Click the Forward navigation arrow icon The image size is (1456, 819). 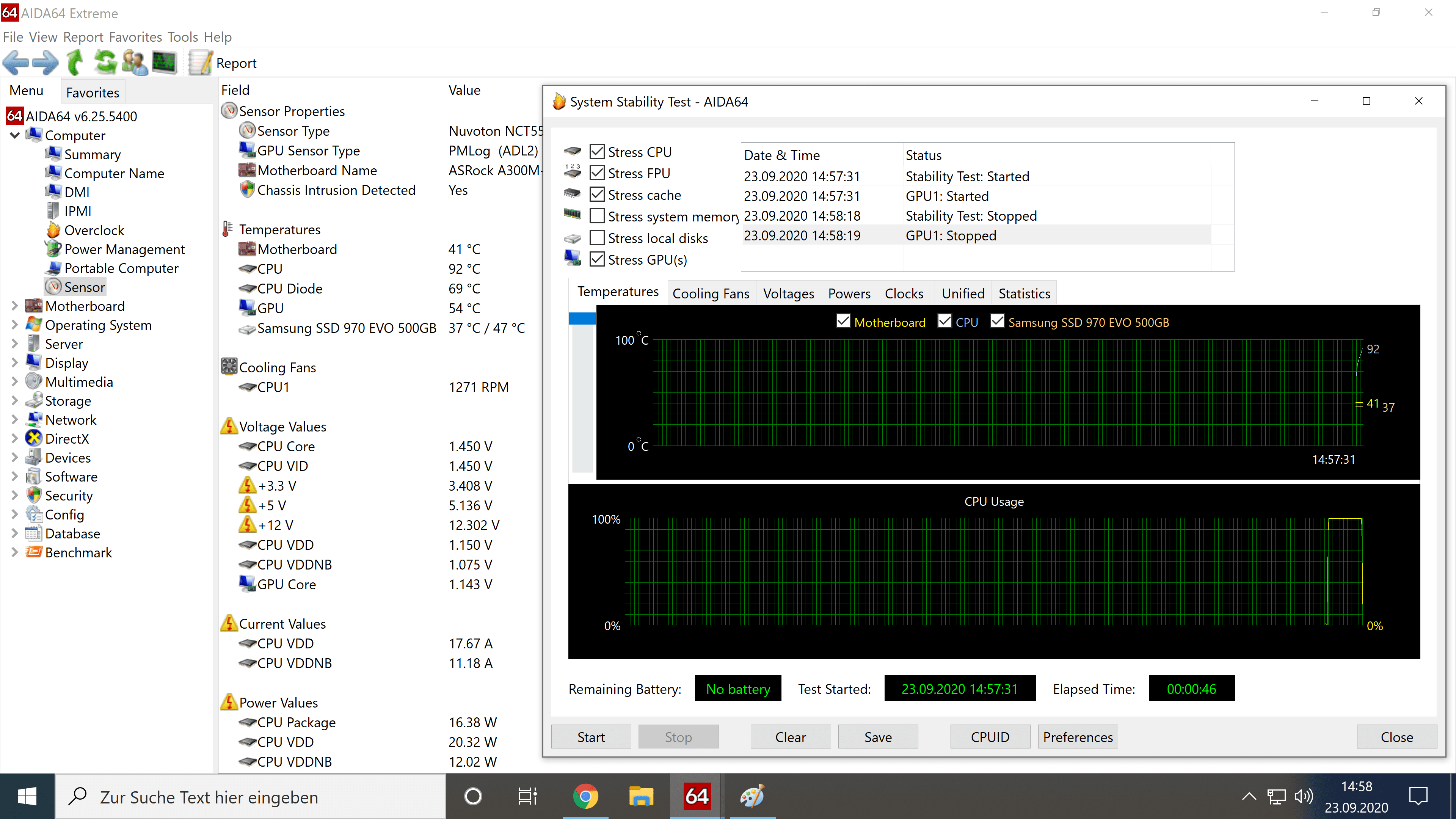point(45,62)
